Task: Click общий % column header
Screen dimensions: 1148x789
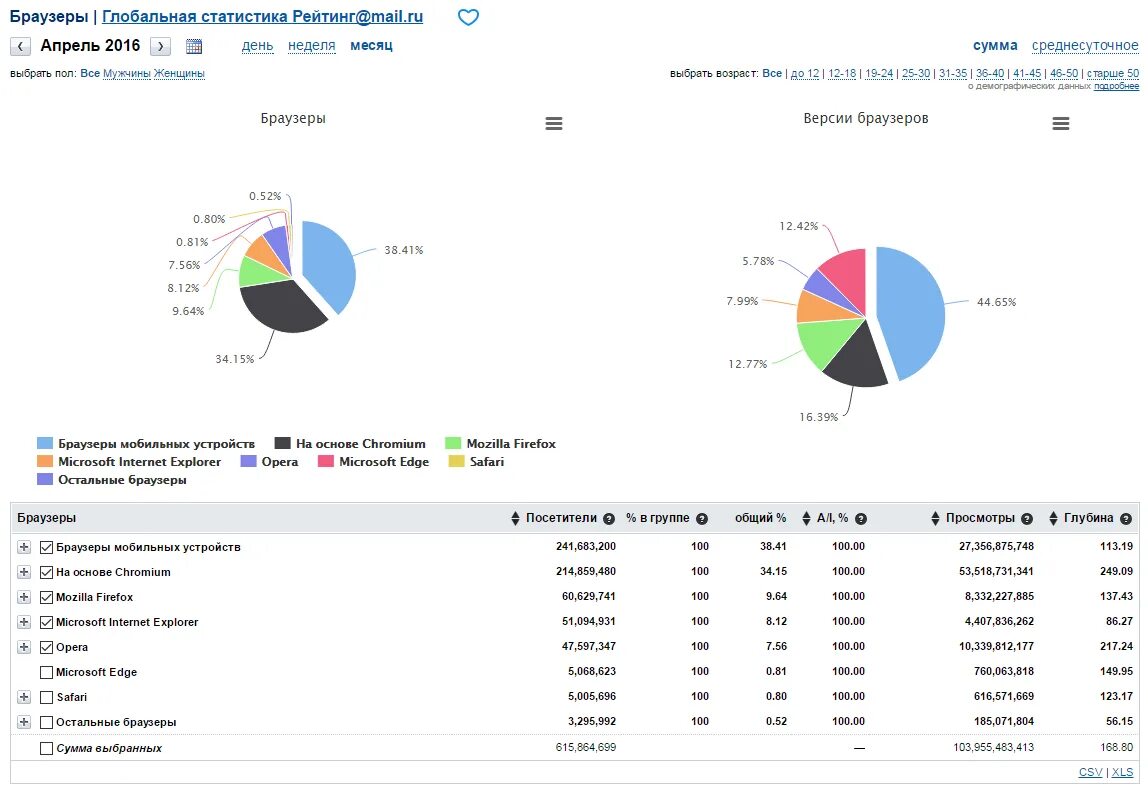Action: pos(761,518)
